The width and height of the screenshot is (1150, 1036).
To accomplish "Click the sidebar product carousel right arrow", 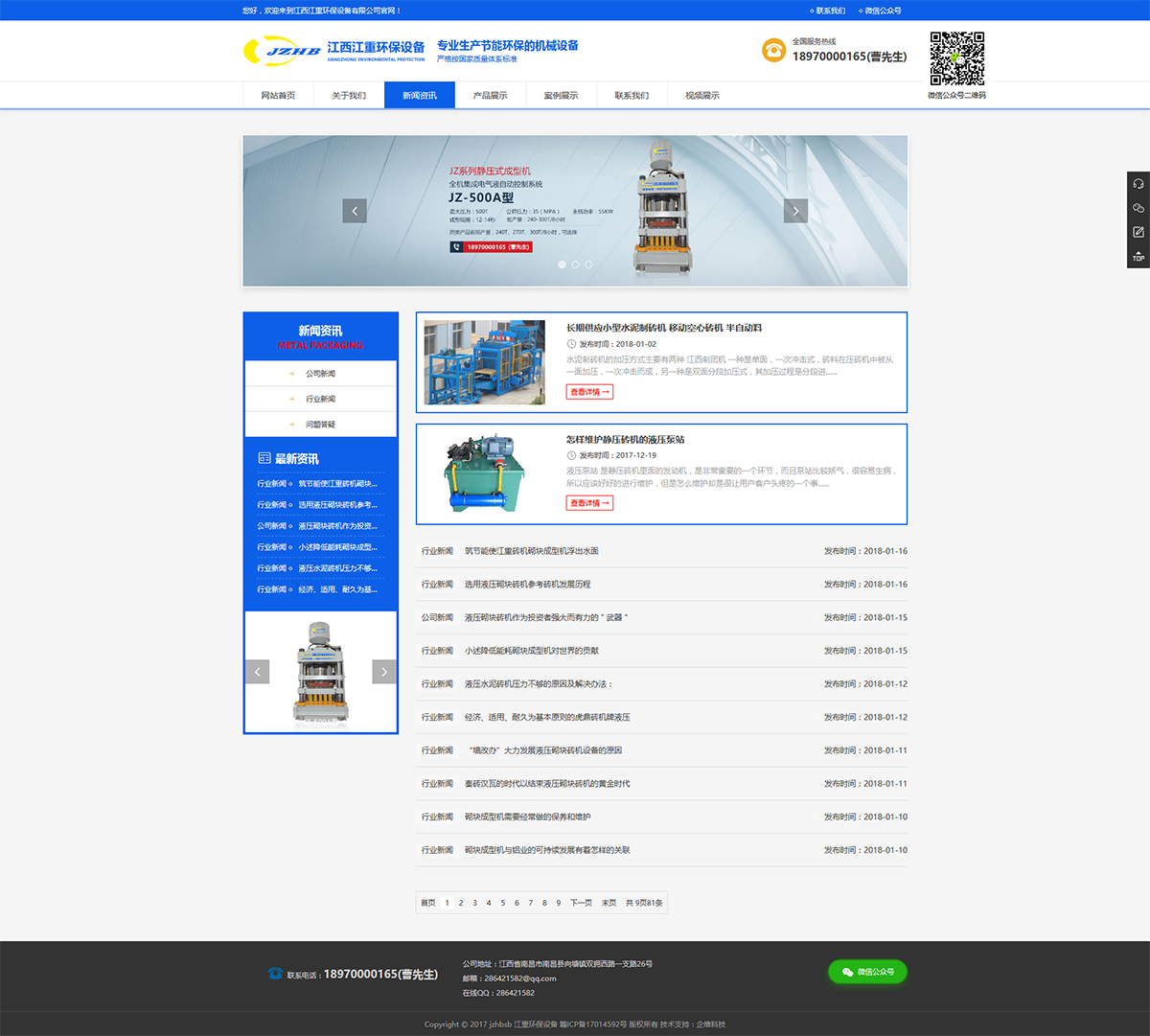I will point(384,672).
